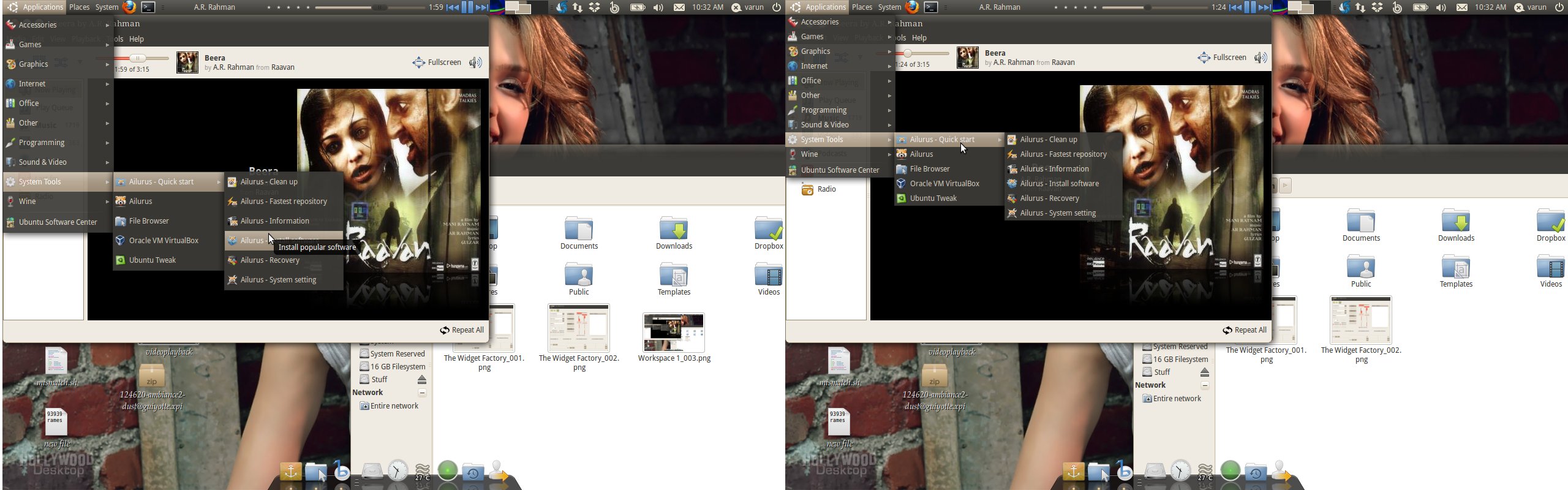Open the Places menu on the left desktop panel
Screen dimensions: 1568x490
click(x=80, y=7)
